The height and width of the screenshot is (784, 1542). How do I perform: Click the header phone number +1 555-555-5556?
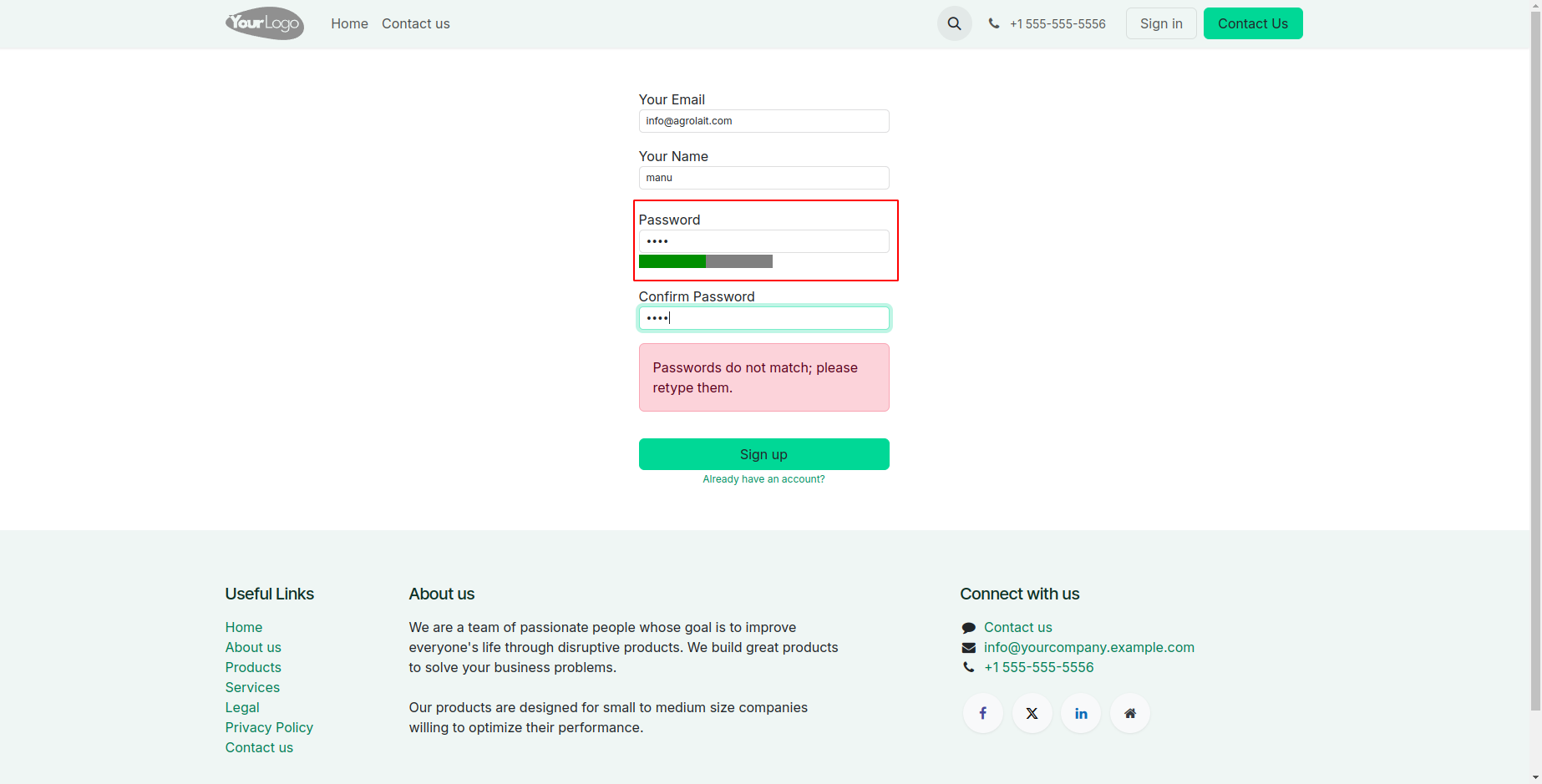coord(1057,24)
